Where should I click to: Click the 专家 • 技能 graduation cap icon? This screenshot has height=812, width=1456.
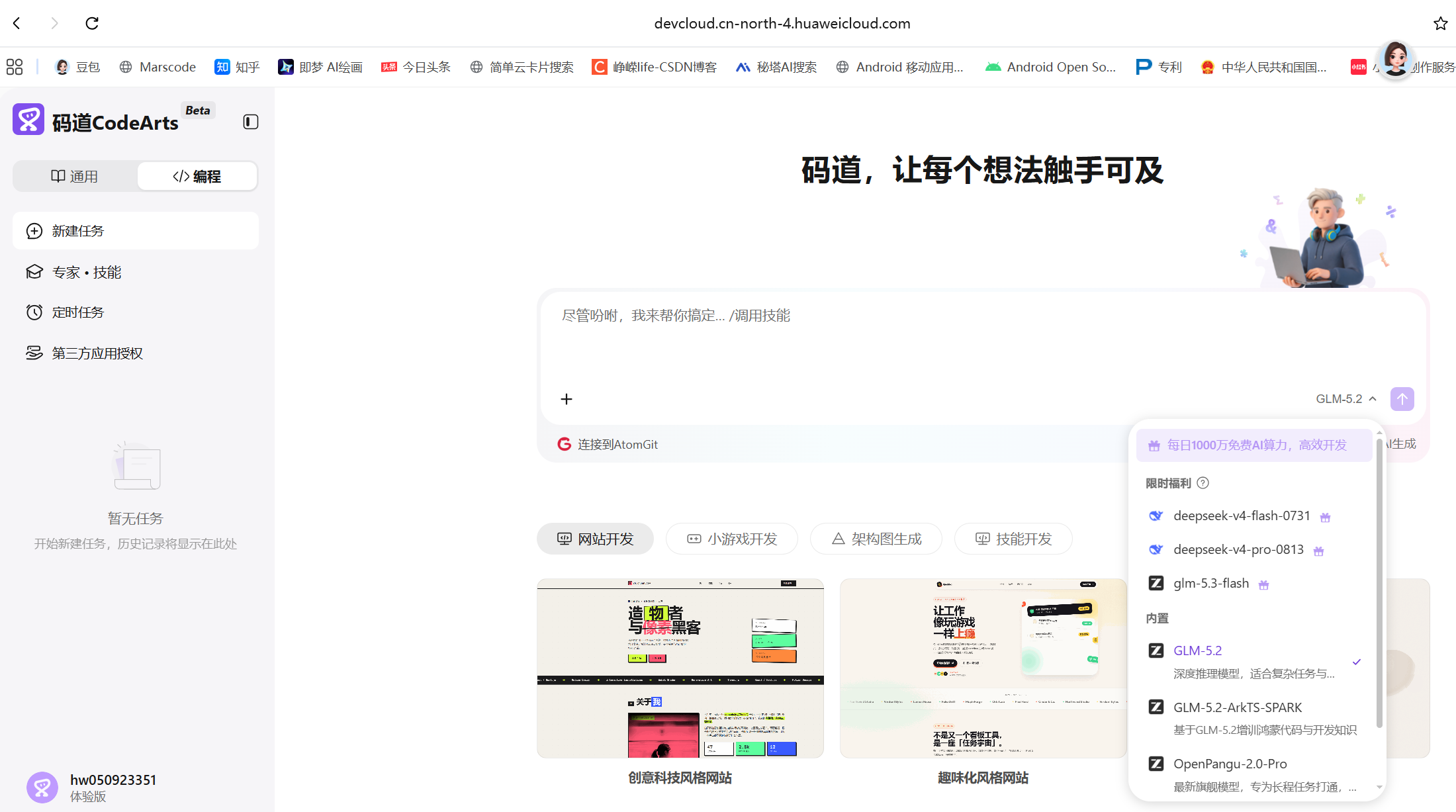pyautogui.click(x=34, y=272)
